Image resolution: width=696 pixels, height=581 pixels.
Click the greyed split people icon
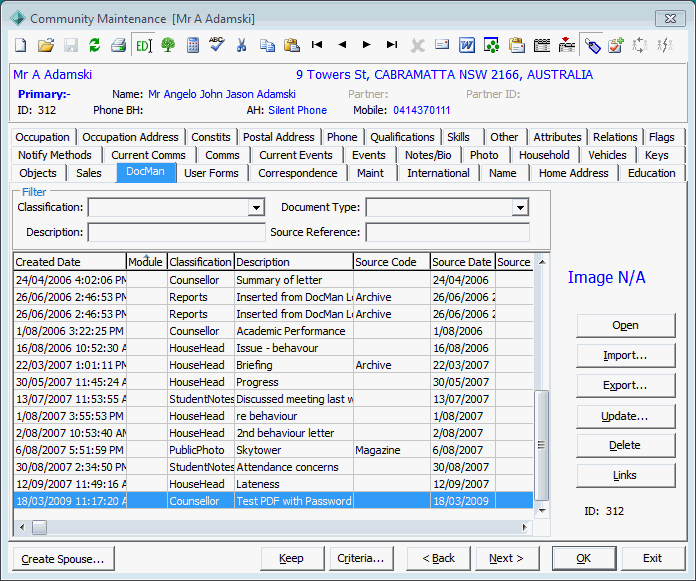pos(665,45)
